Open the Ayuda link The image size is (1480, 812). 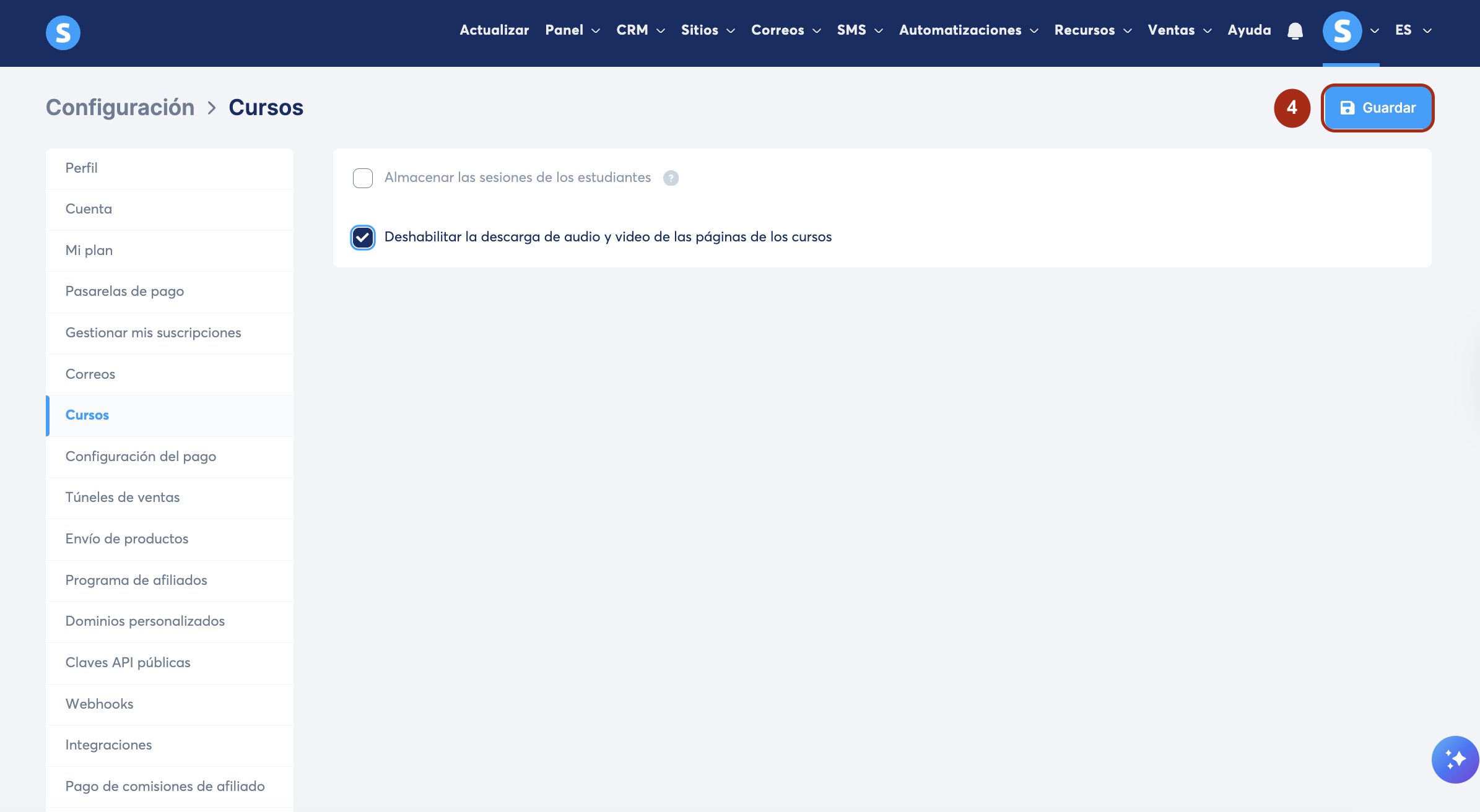coord(1249,30)
